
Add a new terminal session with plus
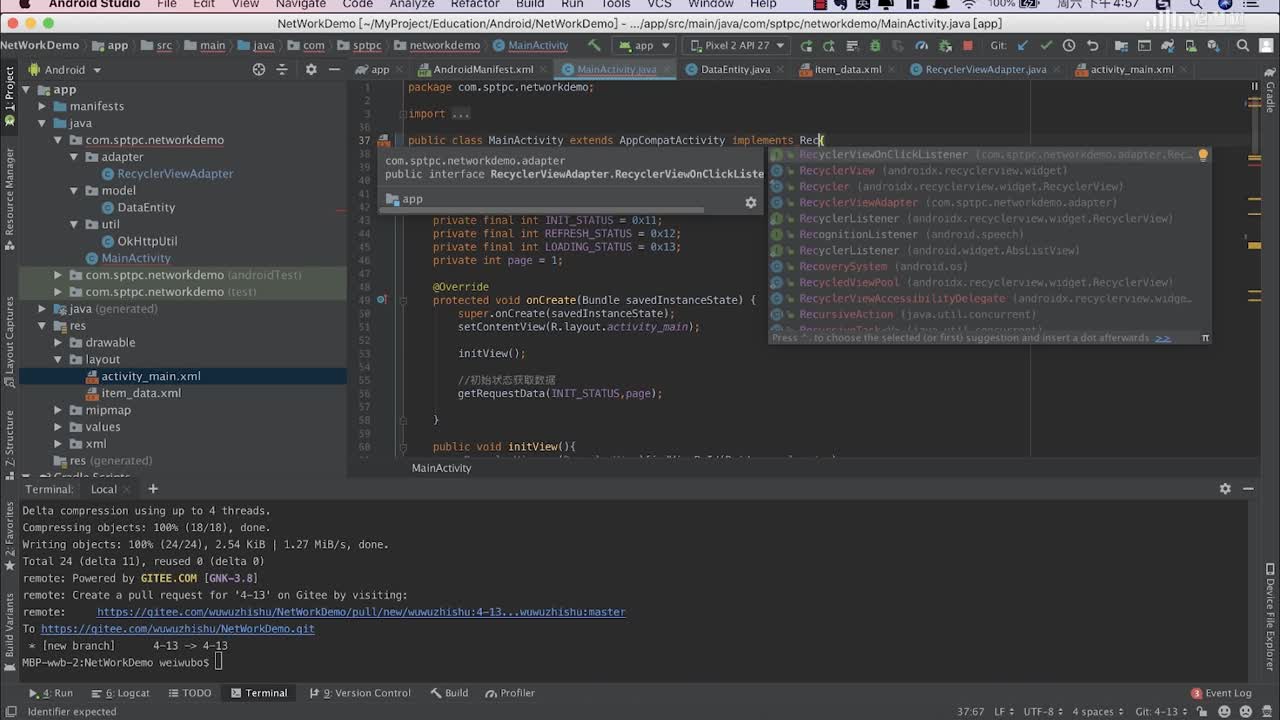coord(153,489)
